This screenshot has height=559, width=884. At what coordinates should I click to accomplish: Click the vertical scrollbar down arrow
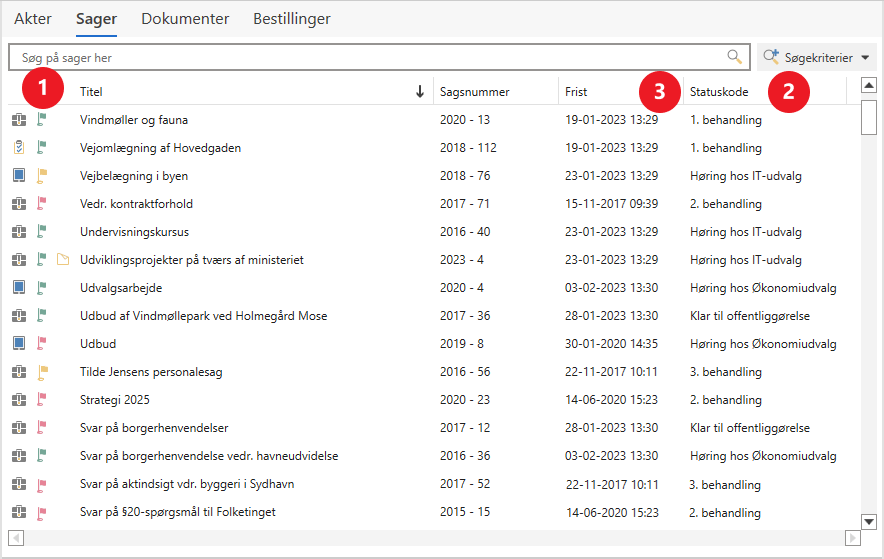tap(869, 521)
